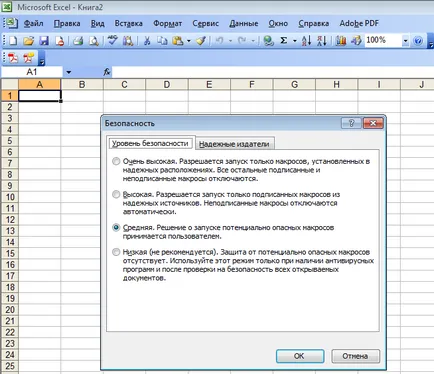Click the dialog's help question button
Screen dimensions: 434x374
click(351, 123)
